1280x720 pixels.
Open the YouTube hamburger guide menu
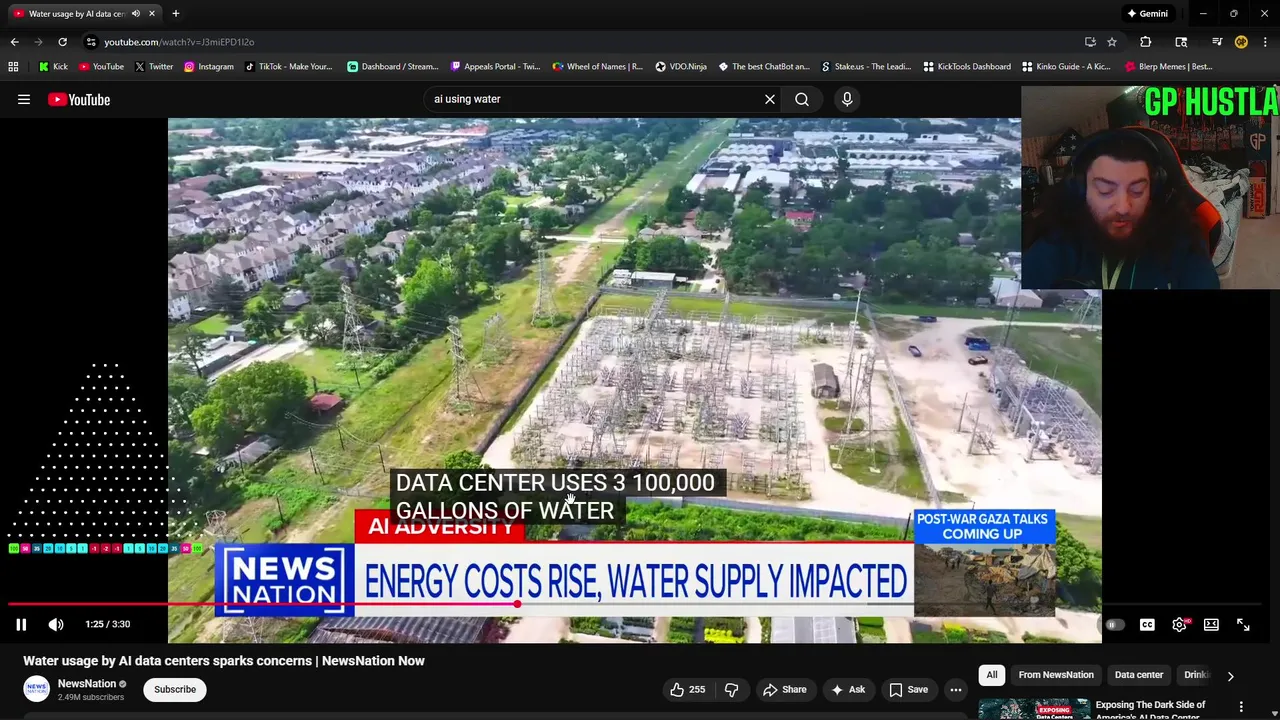tap(24, 99)
